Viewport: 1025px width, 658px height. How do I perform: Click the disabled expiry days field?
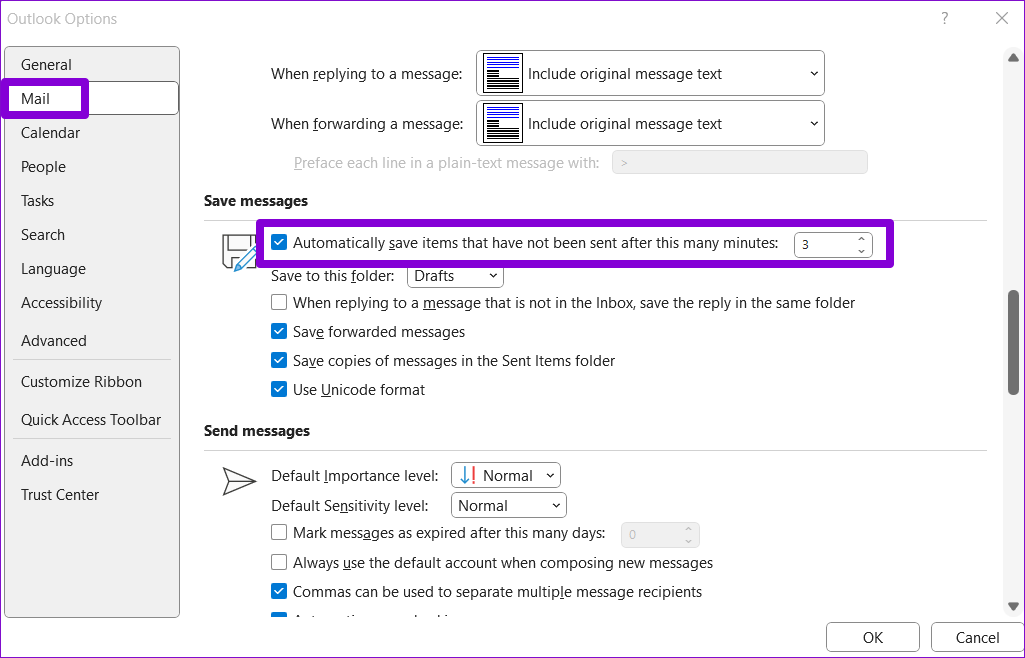[660, 535]
